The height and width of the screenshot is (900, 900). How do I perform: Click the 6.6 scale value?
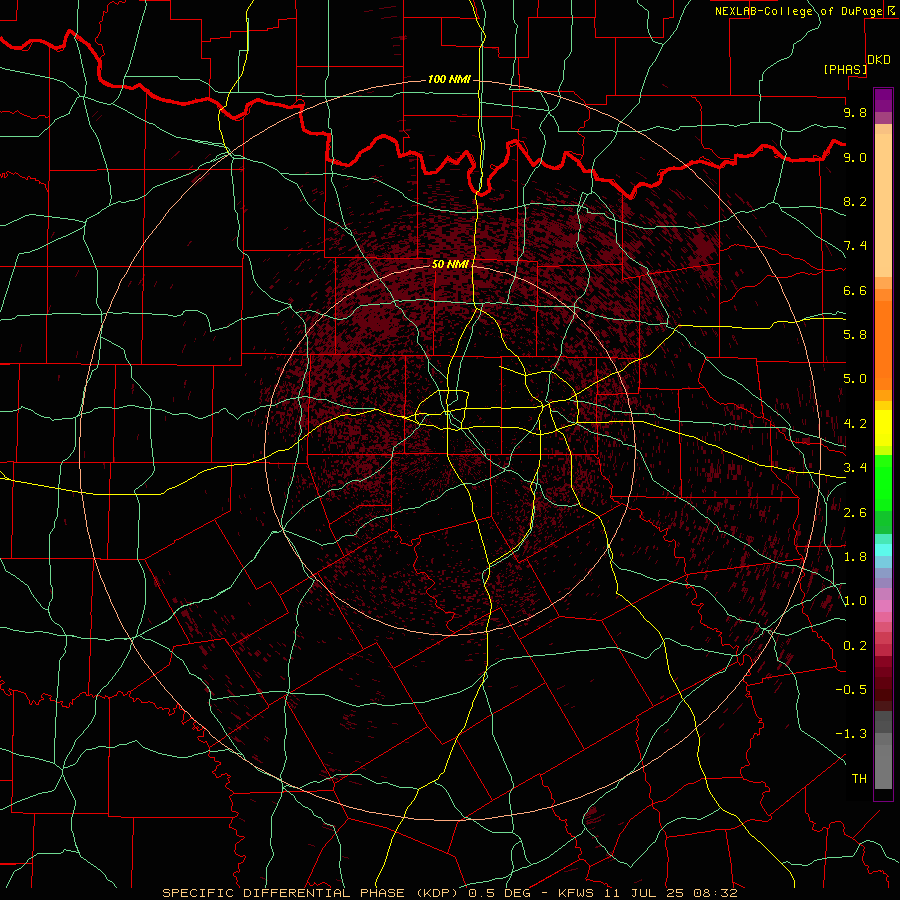[855, 290]
